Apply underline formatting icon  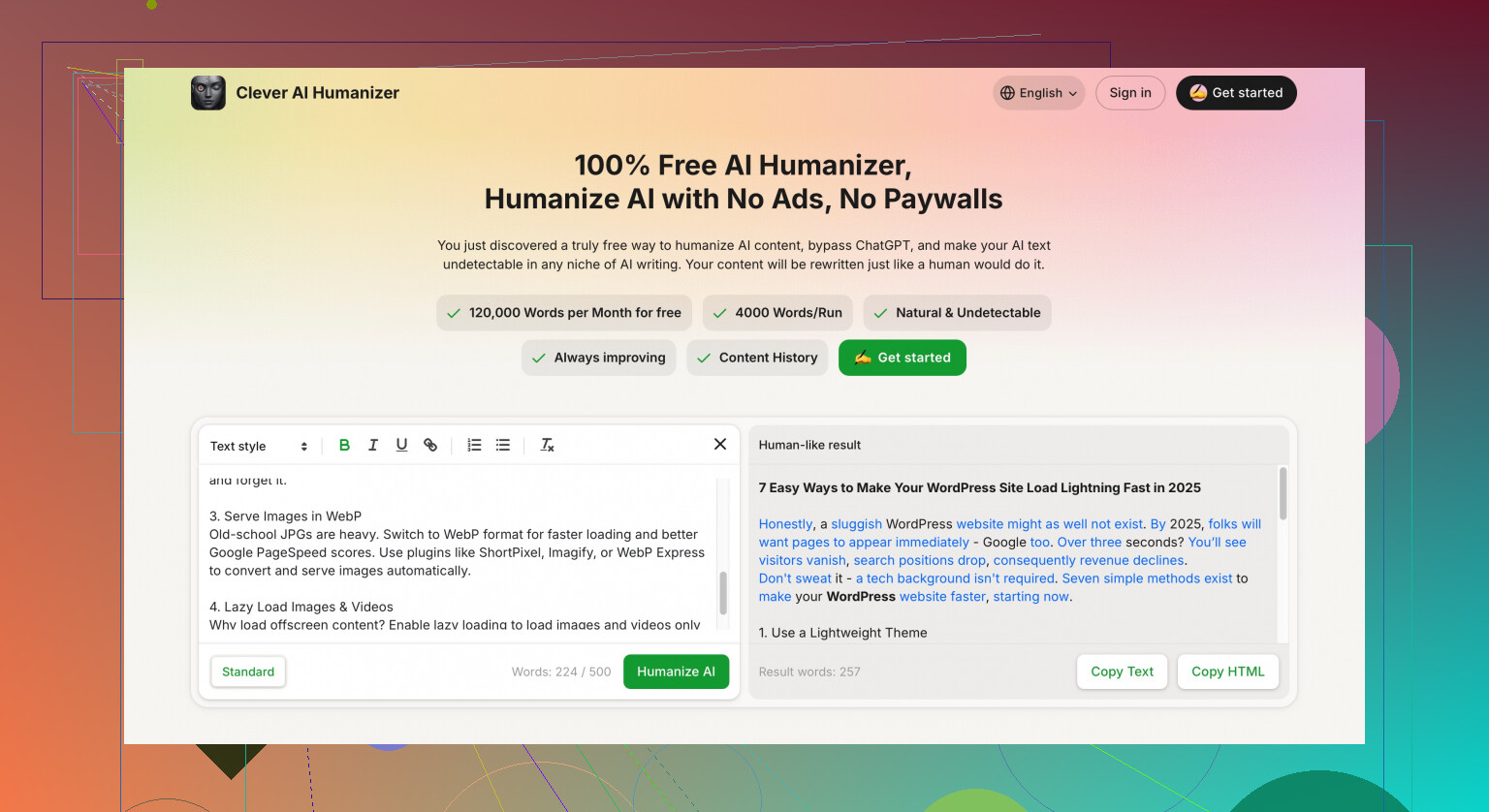click(401, 445)
